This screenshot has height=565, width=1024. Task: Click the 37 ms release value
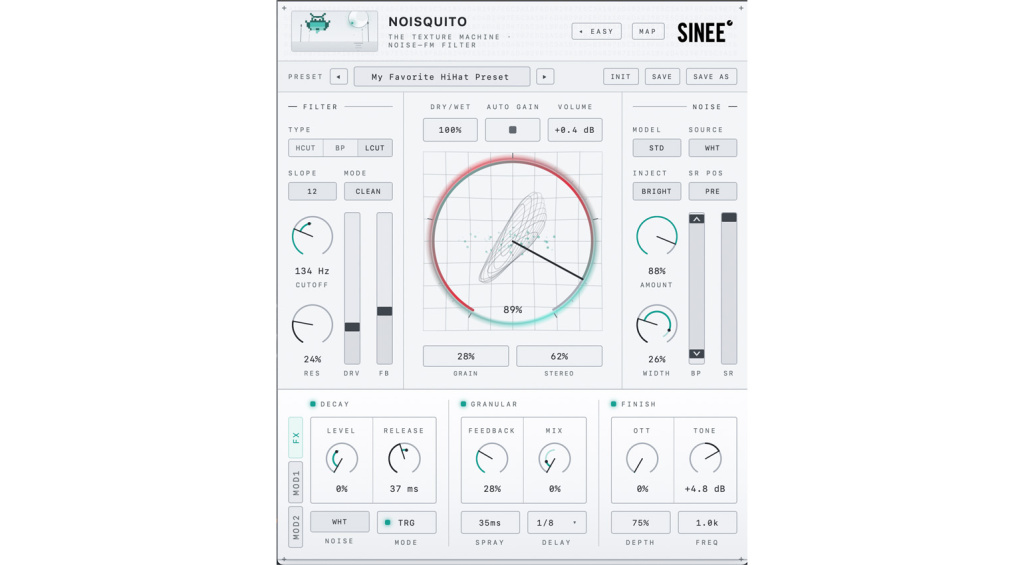404,489
